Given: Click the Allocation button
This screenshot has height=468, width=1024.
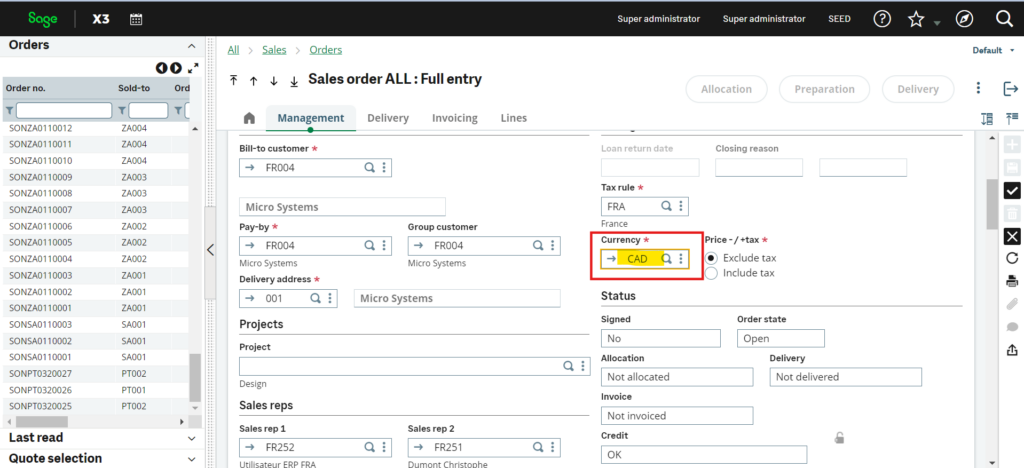Looking at the screenshot, I should point(726,89).
